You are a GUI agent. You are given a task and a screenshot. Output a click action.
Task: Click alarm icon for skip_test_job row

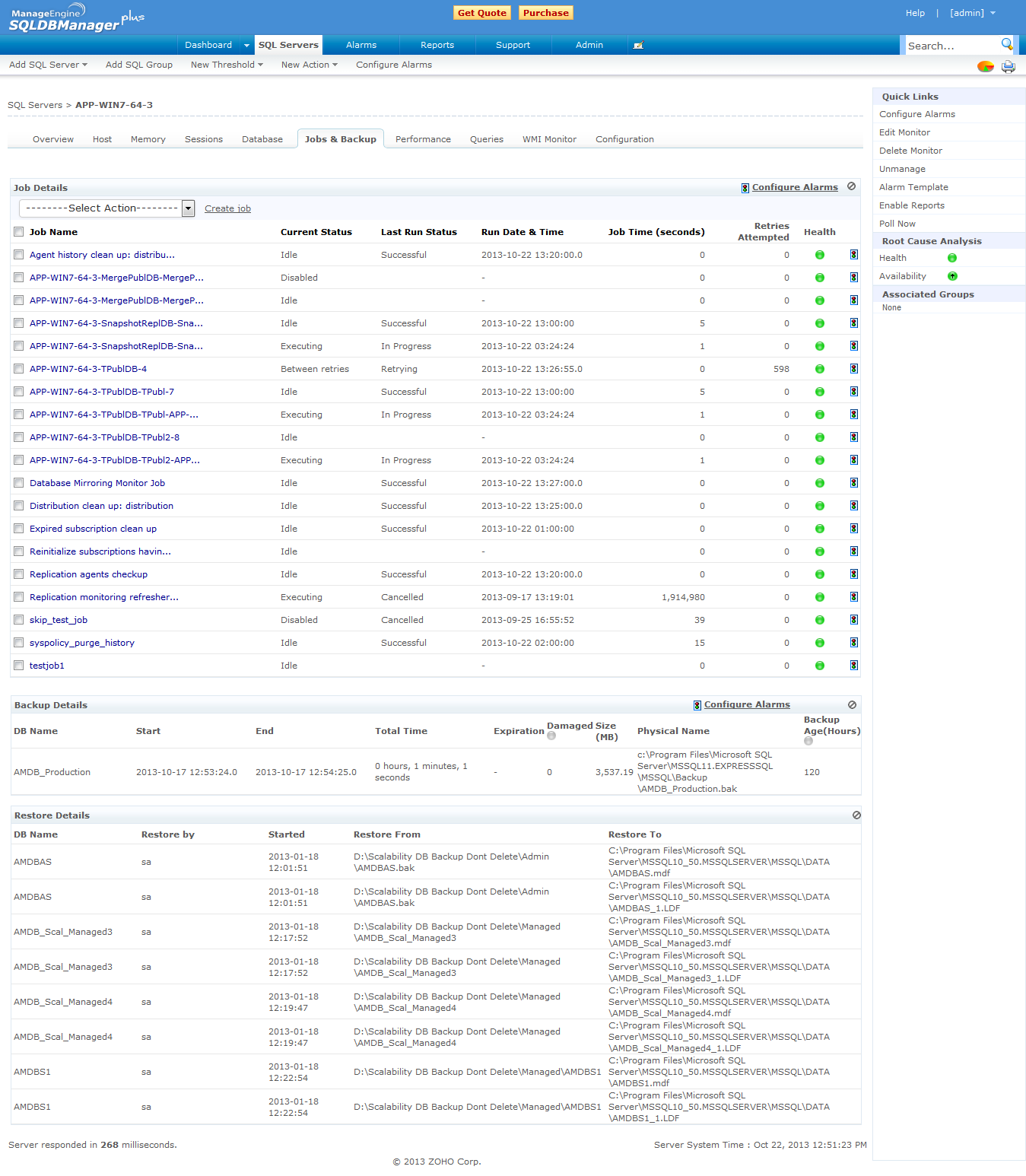[x=853, y=620]
